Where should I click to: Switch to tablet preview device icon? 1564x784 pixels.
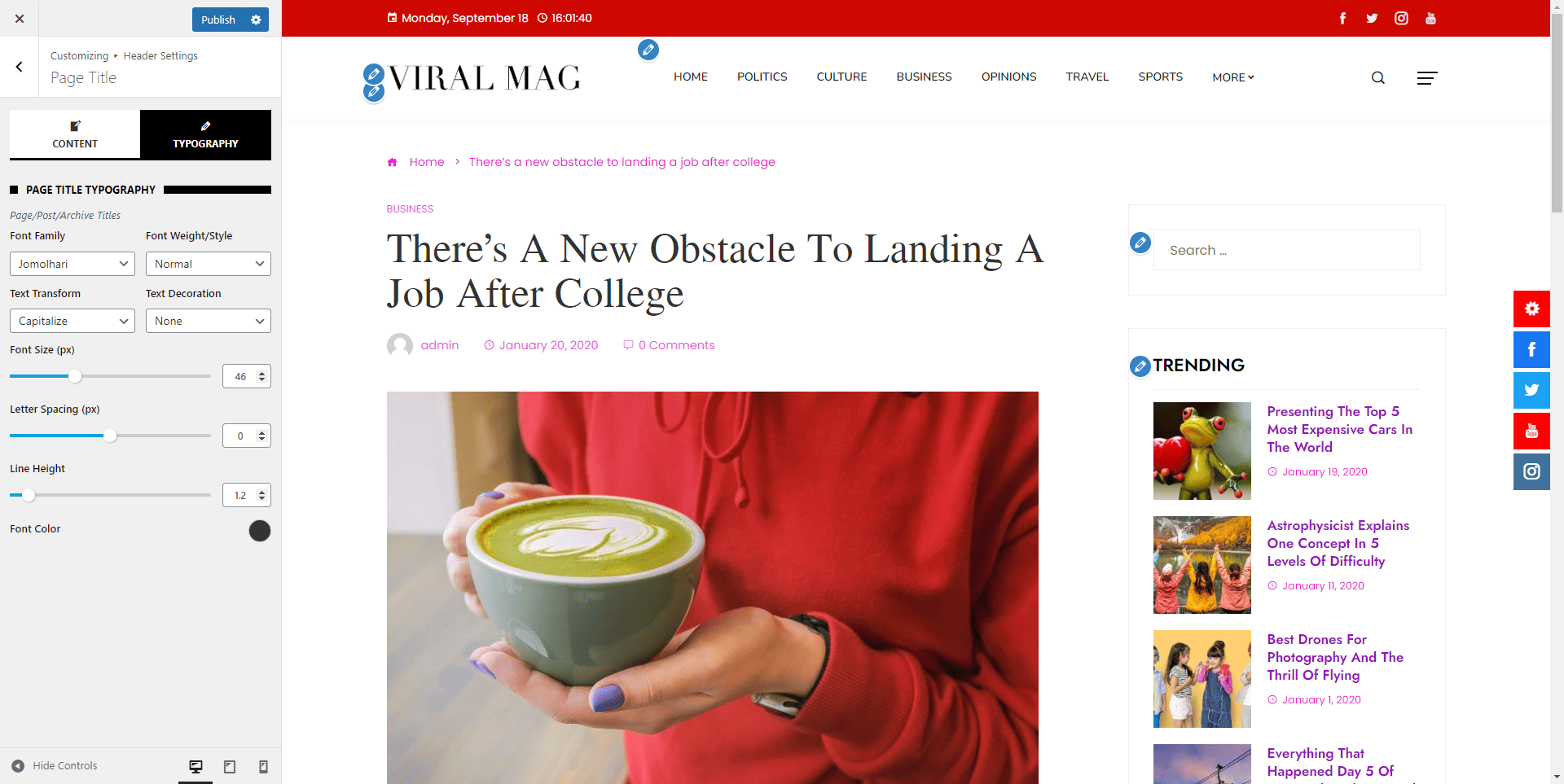click(230, 766)
